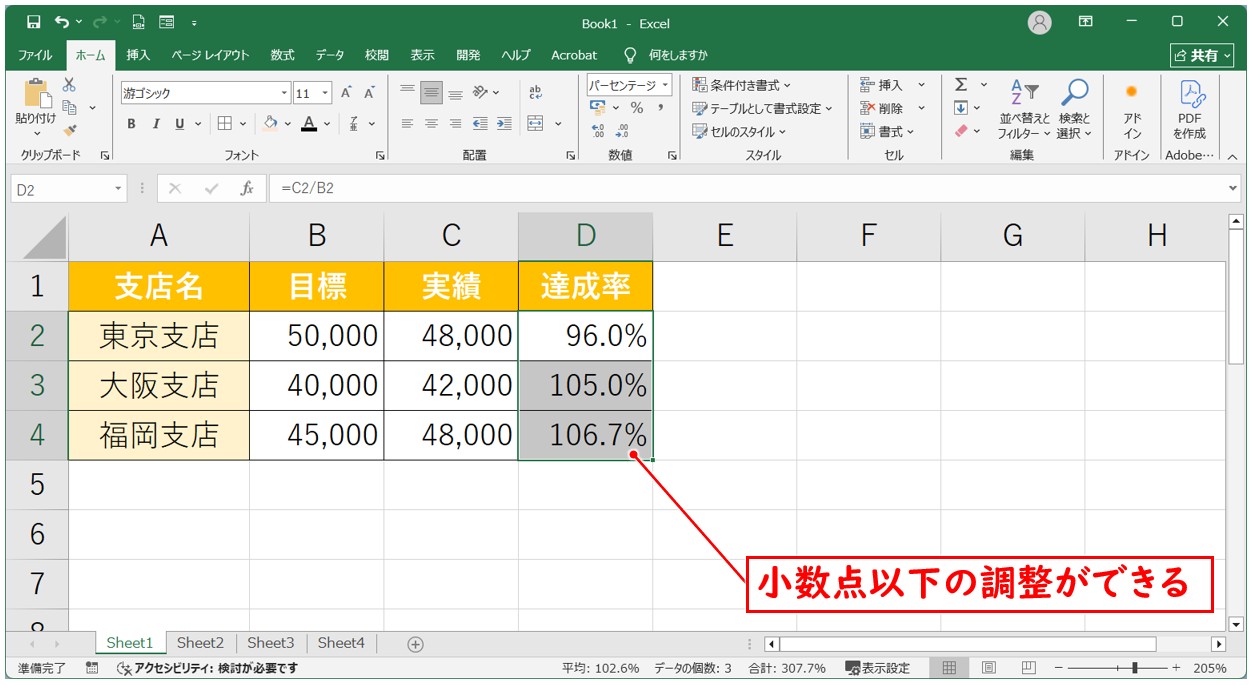Expand the Name Box dropdown arrow

point(118,188)
